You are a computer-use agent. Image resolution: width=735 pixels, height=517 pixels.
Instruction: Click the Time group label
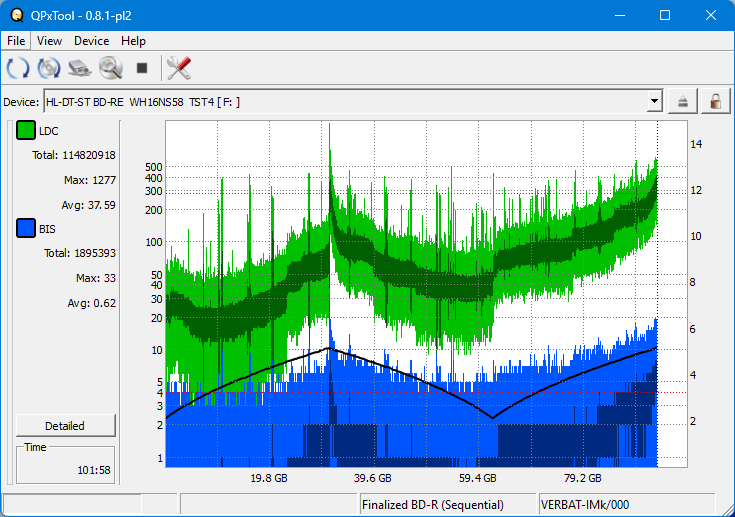click(x=36, y=447)
